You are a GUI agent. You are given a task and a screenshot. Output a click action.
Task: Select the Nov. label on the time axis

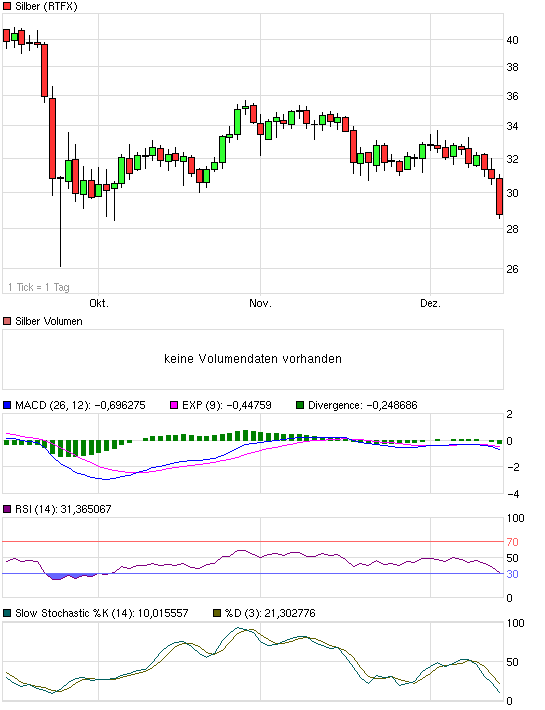pos(260,303)
